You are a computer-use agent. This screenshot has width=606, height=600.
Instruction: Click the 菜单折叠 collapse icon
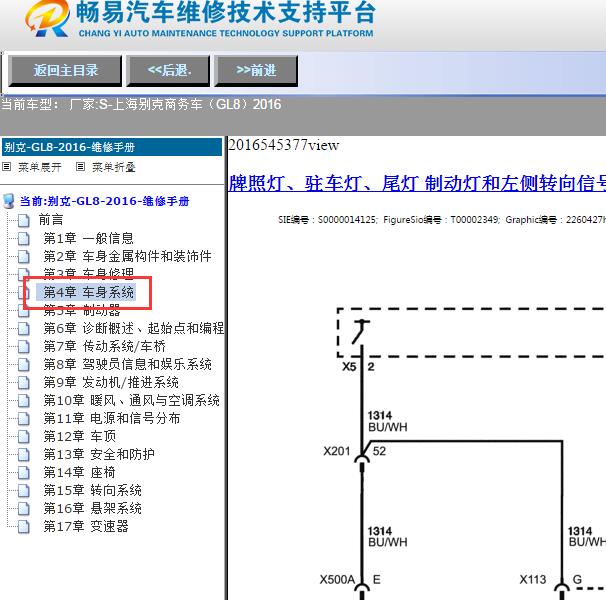80,167
